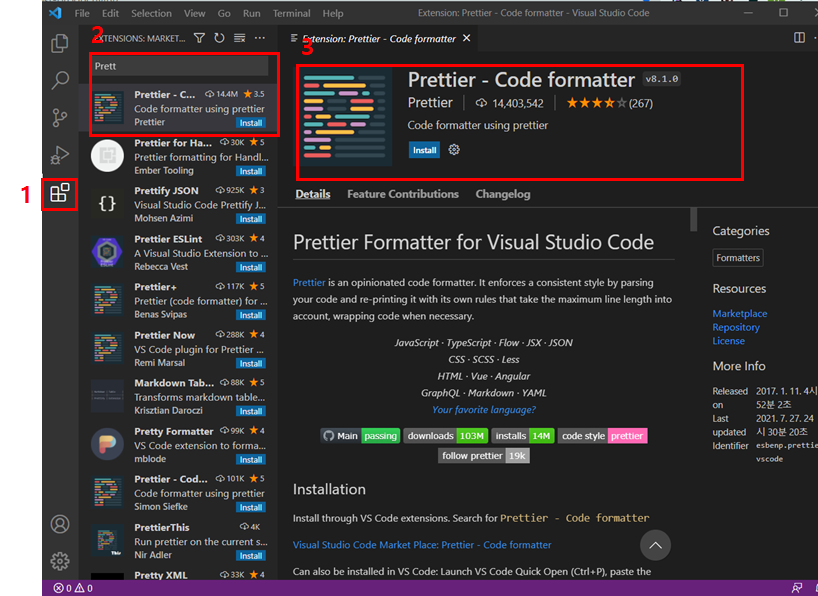This screenshot has width=818, height=596.
Task: Click the back-to-top arrow button
Action: coord(655,545)
